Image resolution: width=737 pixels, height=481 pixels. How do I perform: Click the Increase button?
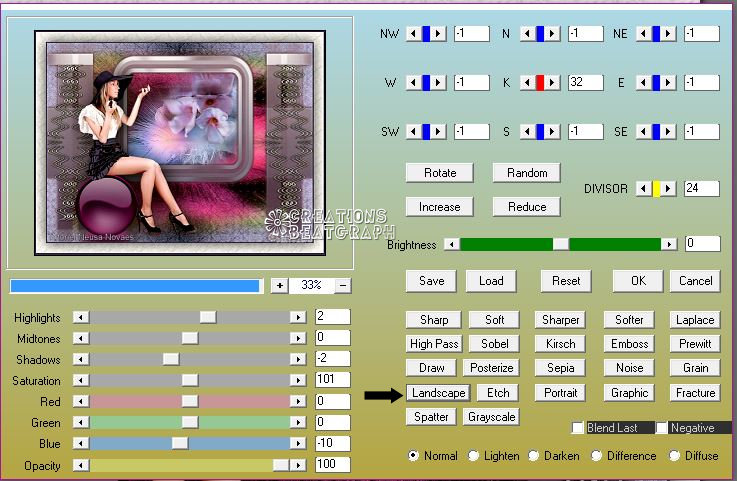tap(439, 207)
